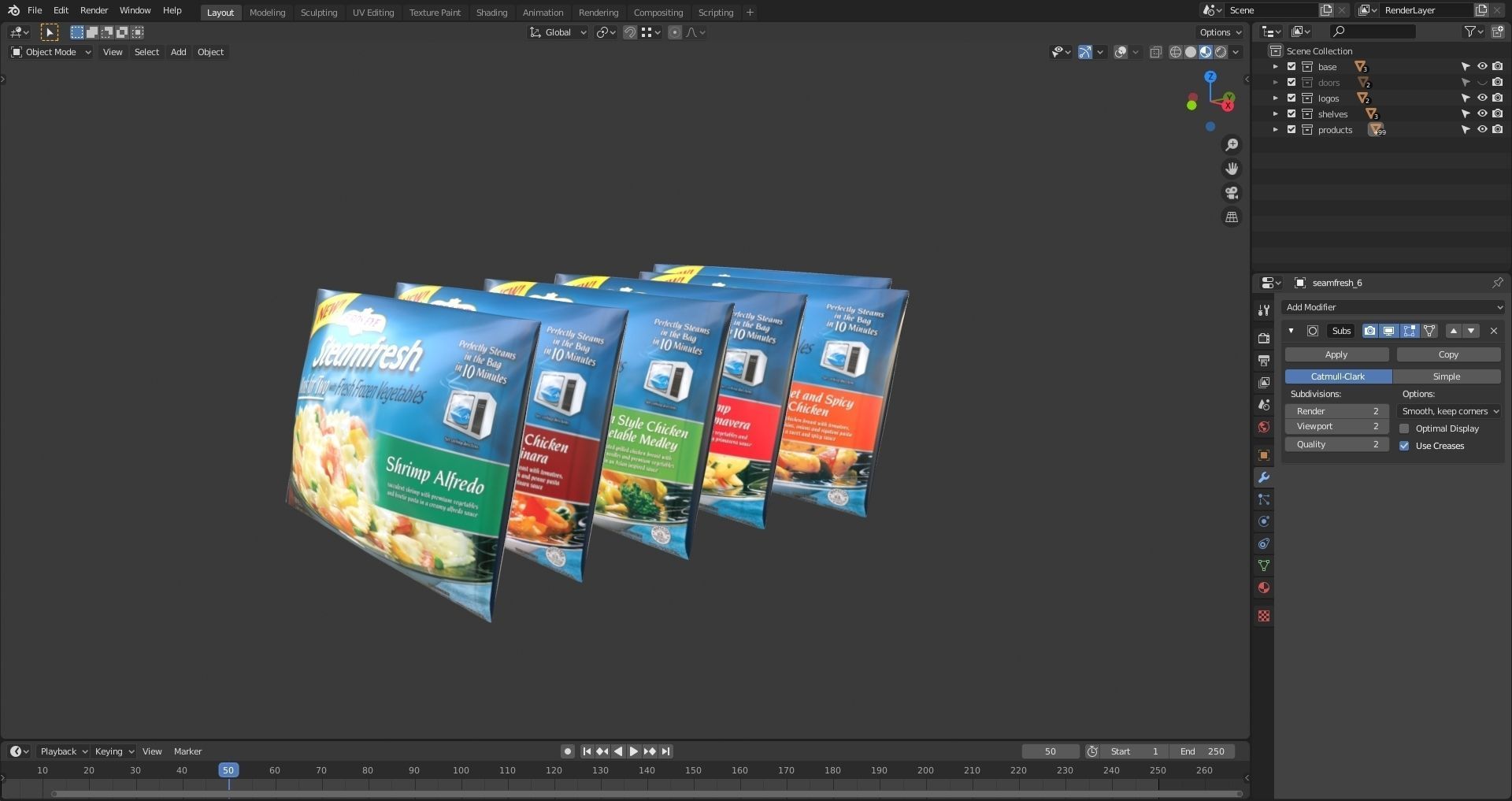Open the viewport Options dropdown
This screenshot has height=801, width=1512.
coord(1220,32)
